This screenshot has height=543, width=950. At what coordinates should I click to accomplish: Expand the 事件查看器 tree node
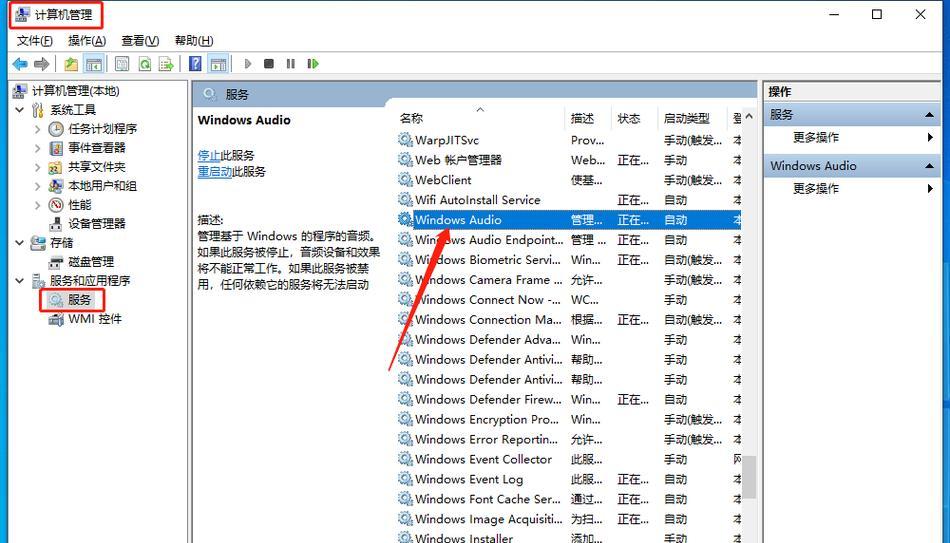coord(38,148)
